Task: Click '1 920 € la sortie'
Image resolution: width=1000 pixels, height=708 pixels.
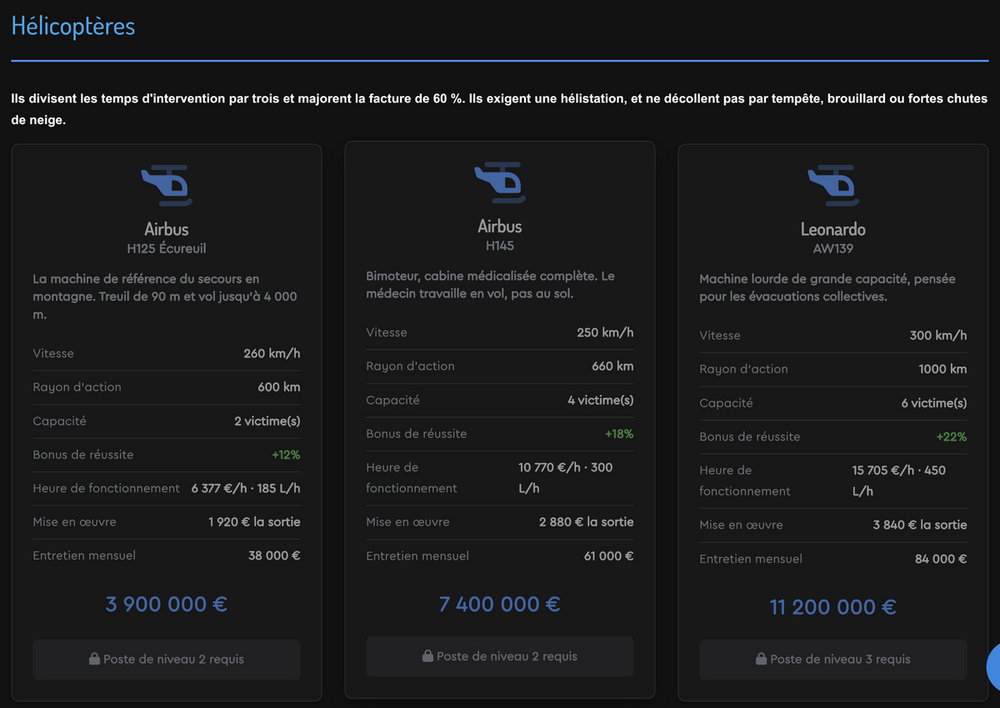Action: (254, 522)
